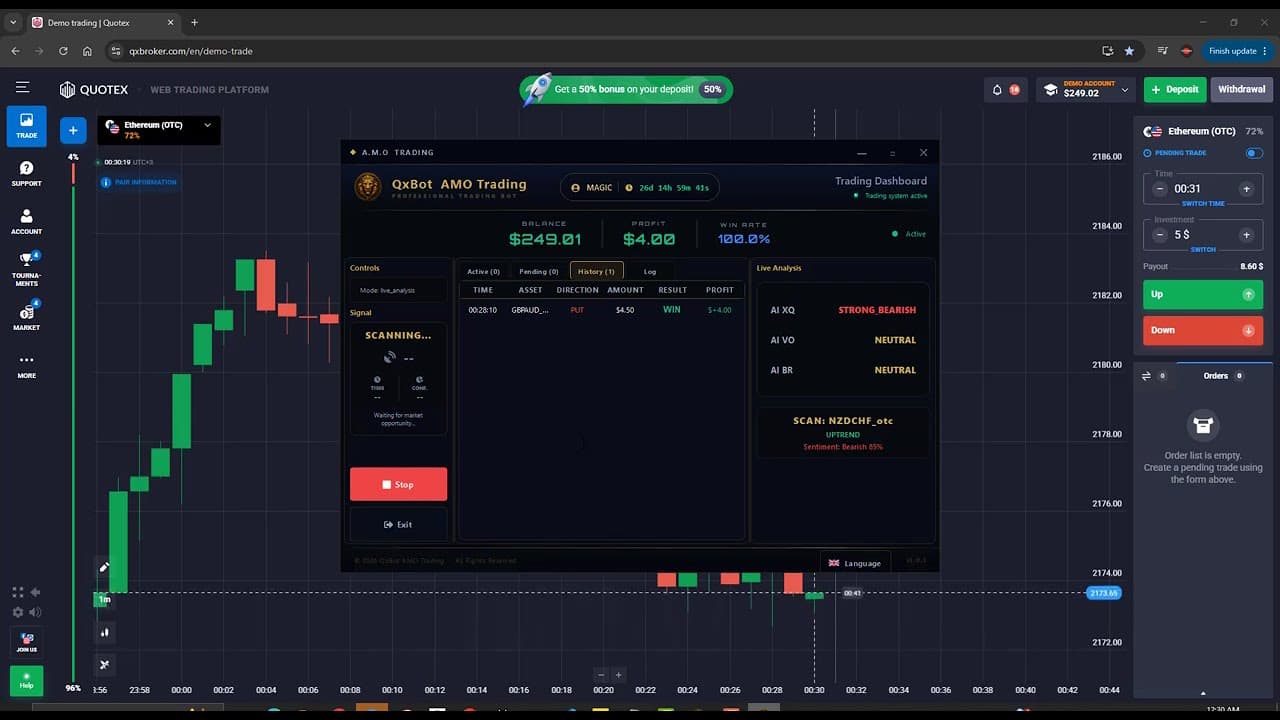Viewport: 1280px width, 720px height.
Task: Open the browser media control icon
Action: pyautogui.click(x=1163, y=51)
